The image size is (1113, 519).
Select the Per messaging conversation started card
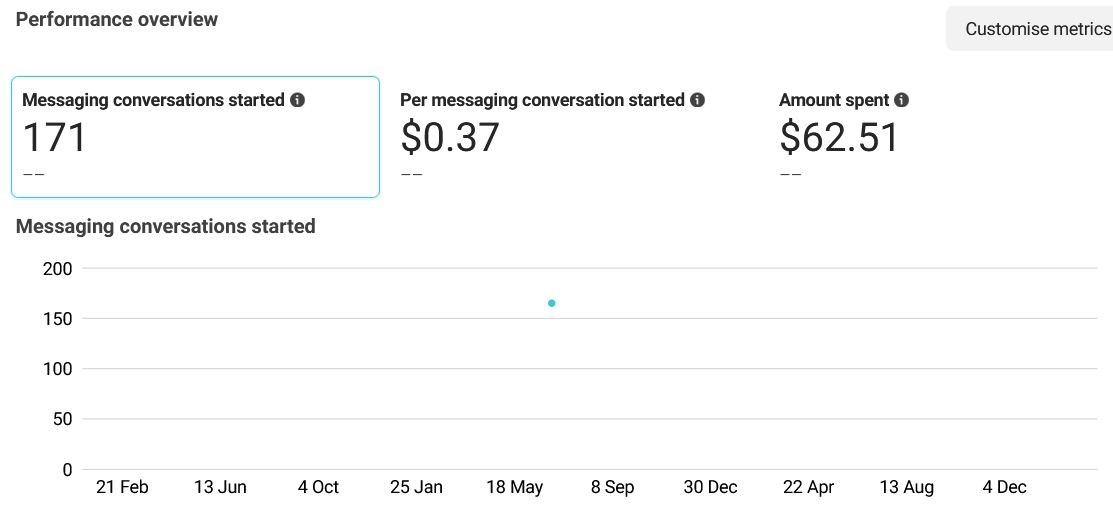tap(570, 137)
